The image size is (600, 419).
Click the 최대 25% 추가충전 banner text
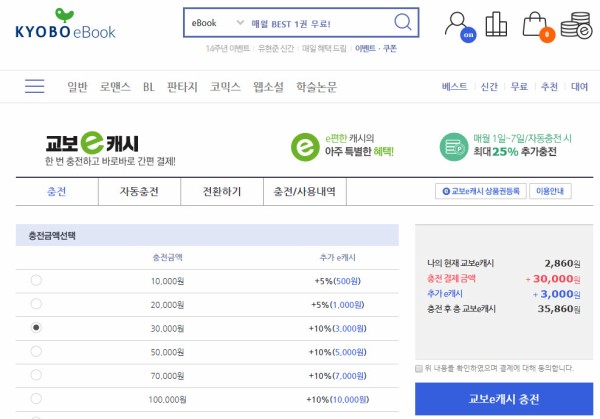click(515, 152)
